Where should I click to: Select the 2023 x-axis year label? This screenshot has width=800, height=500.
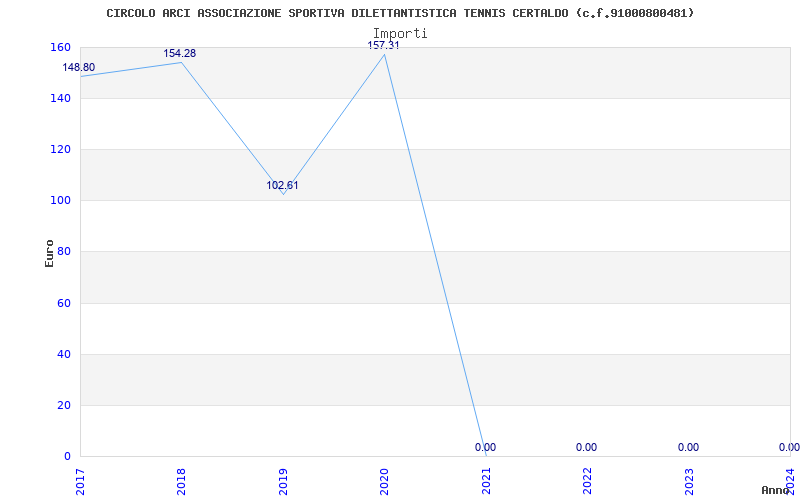coord(689,481)
